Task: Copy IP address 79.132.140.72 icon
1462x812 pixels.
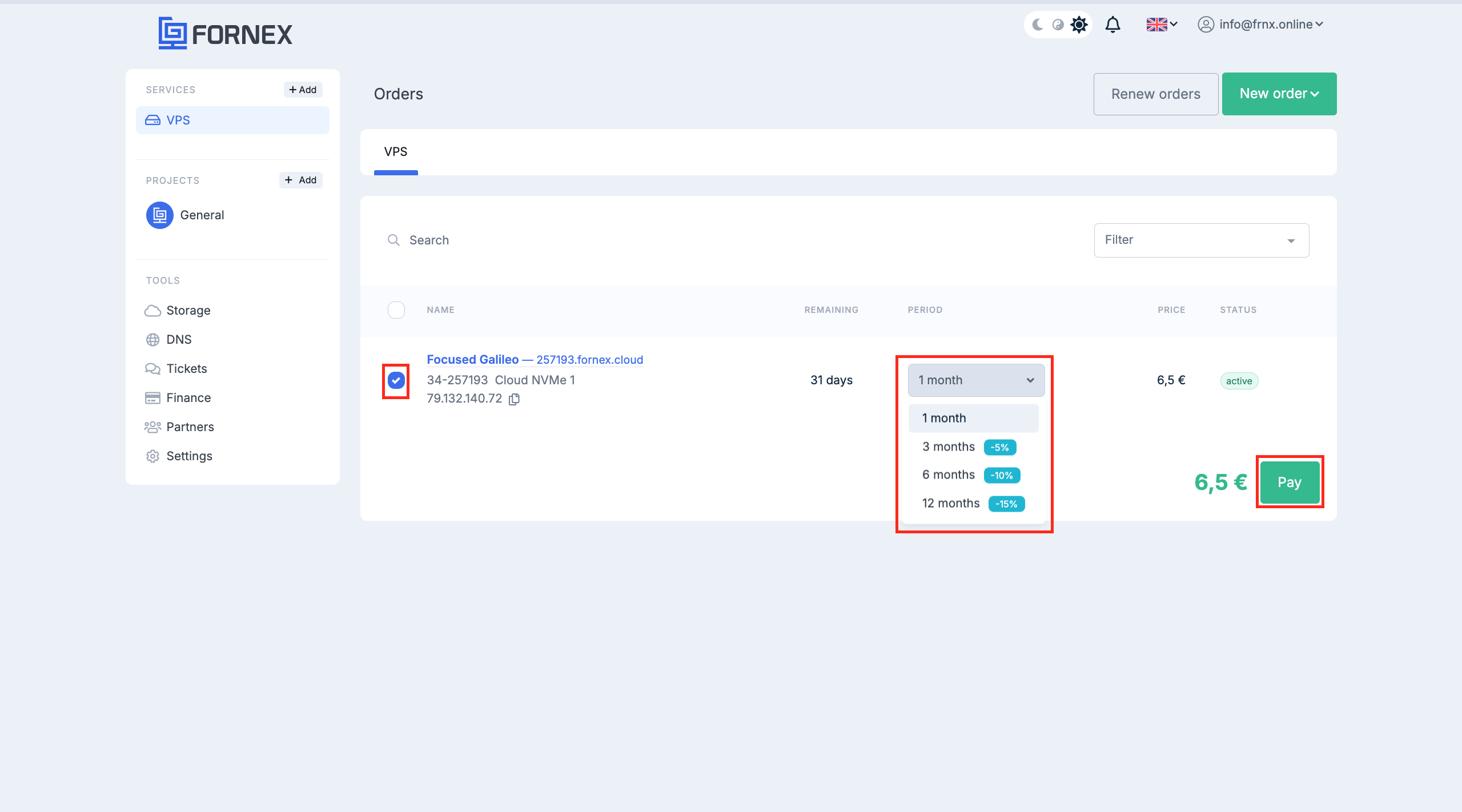Action: pos(514,399)
